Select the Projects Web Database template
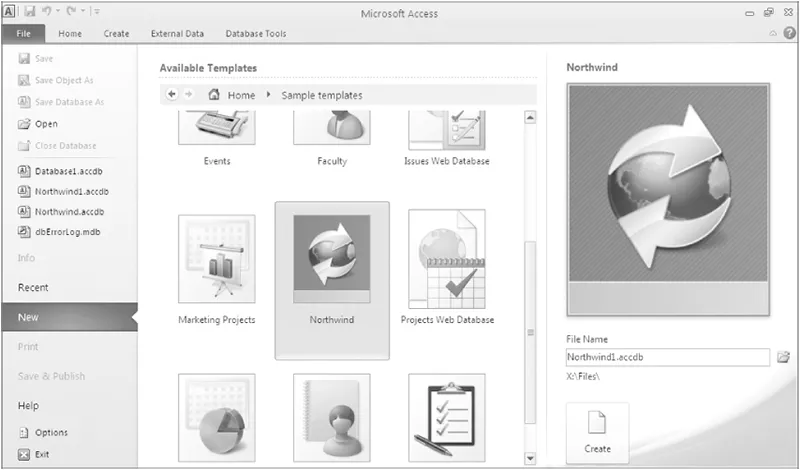The width and height of the screenshot is (800, 470). pyautogui.click(x=447, y=260)
